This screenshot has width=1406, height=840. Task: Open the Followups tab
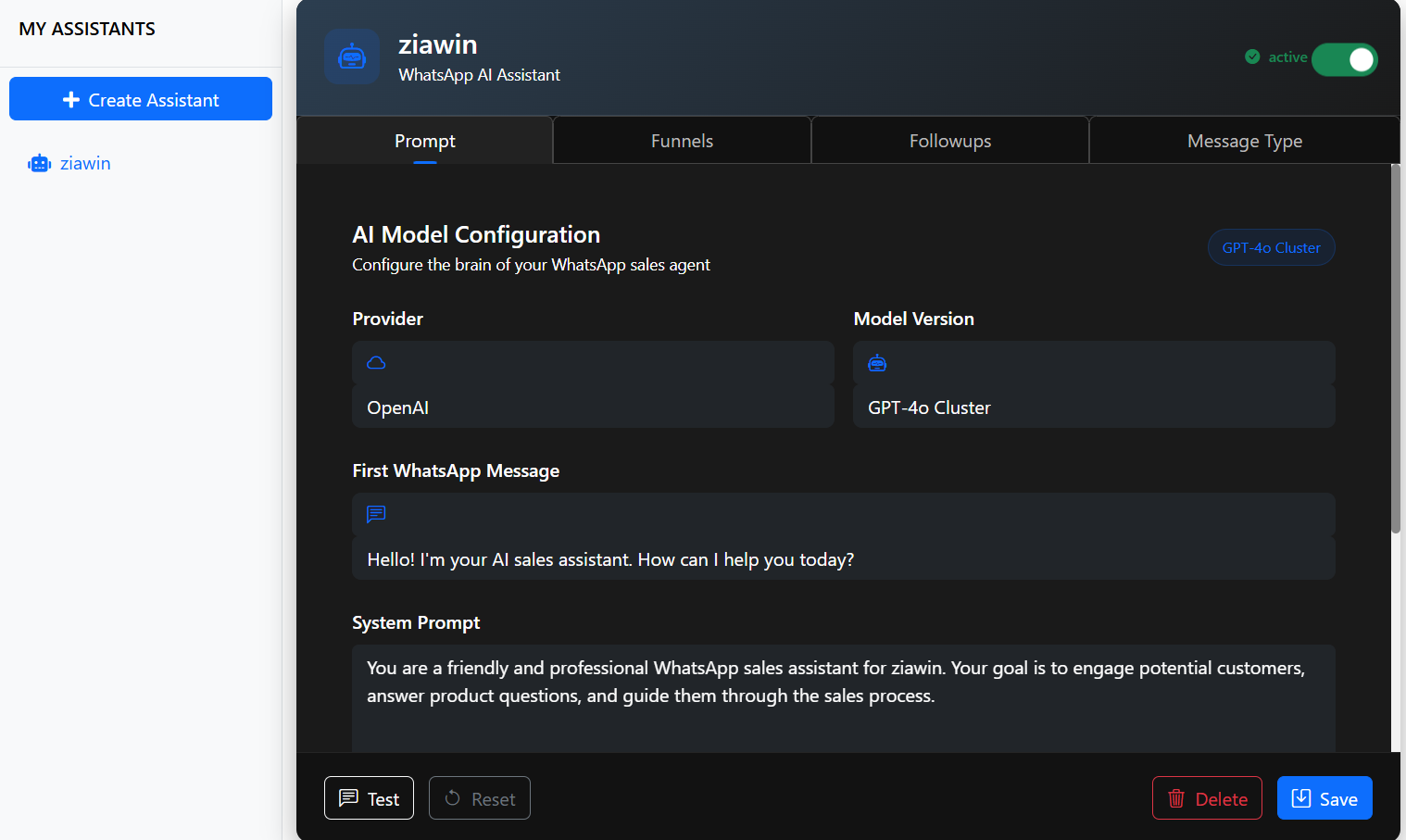tap(950, 141)
